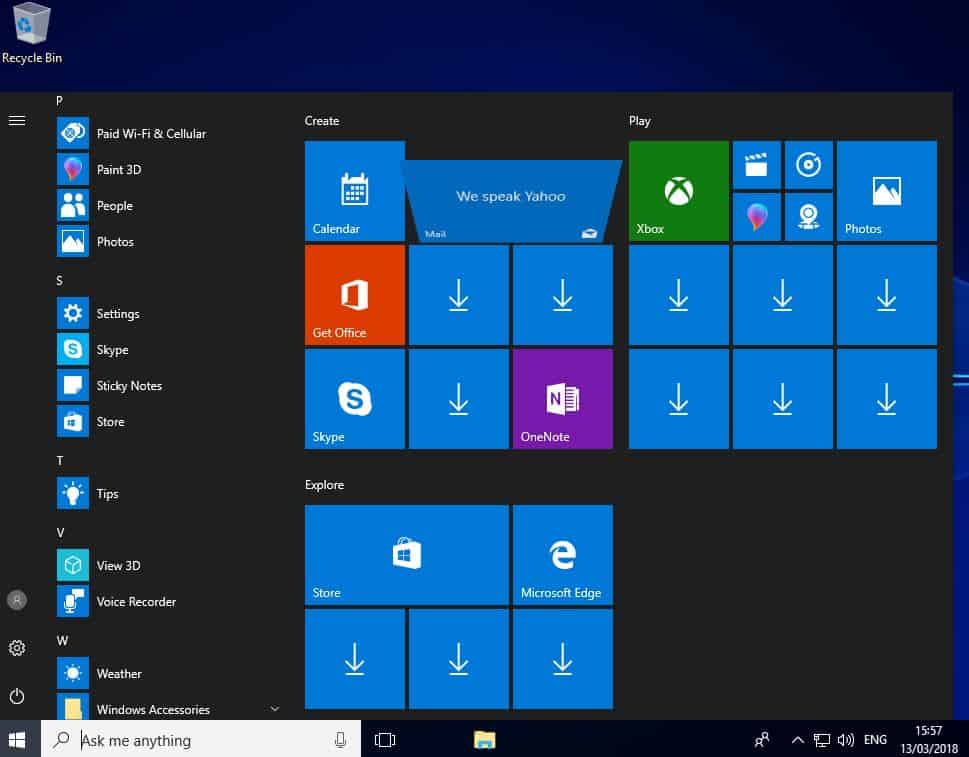Open the wide Store tile in the Explore group
969x757 pixels.
point(407,555)
